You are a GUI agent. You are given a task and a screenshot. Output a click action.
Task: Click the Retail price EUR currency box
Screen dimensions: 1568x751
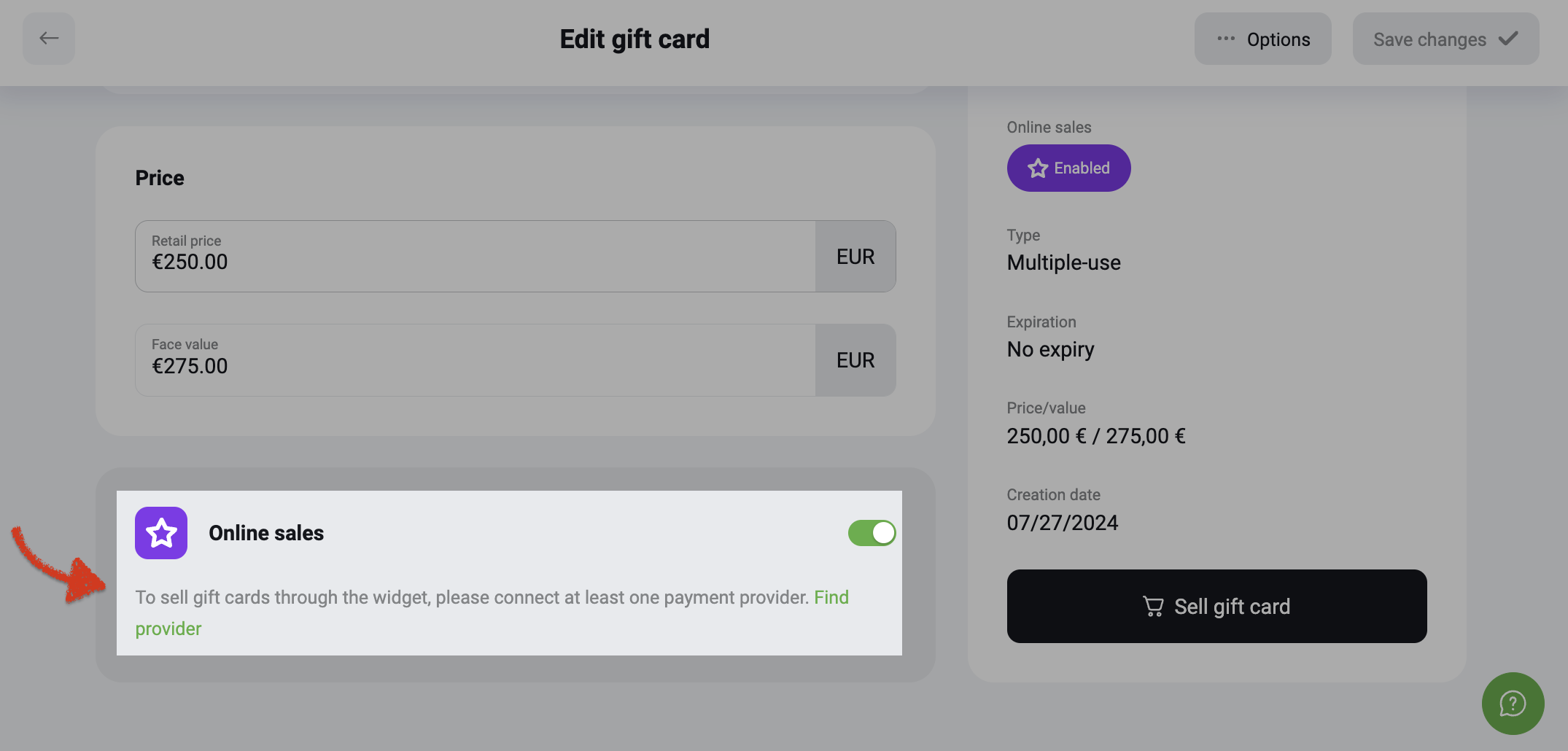tap(855, 257)
